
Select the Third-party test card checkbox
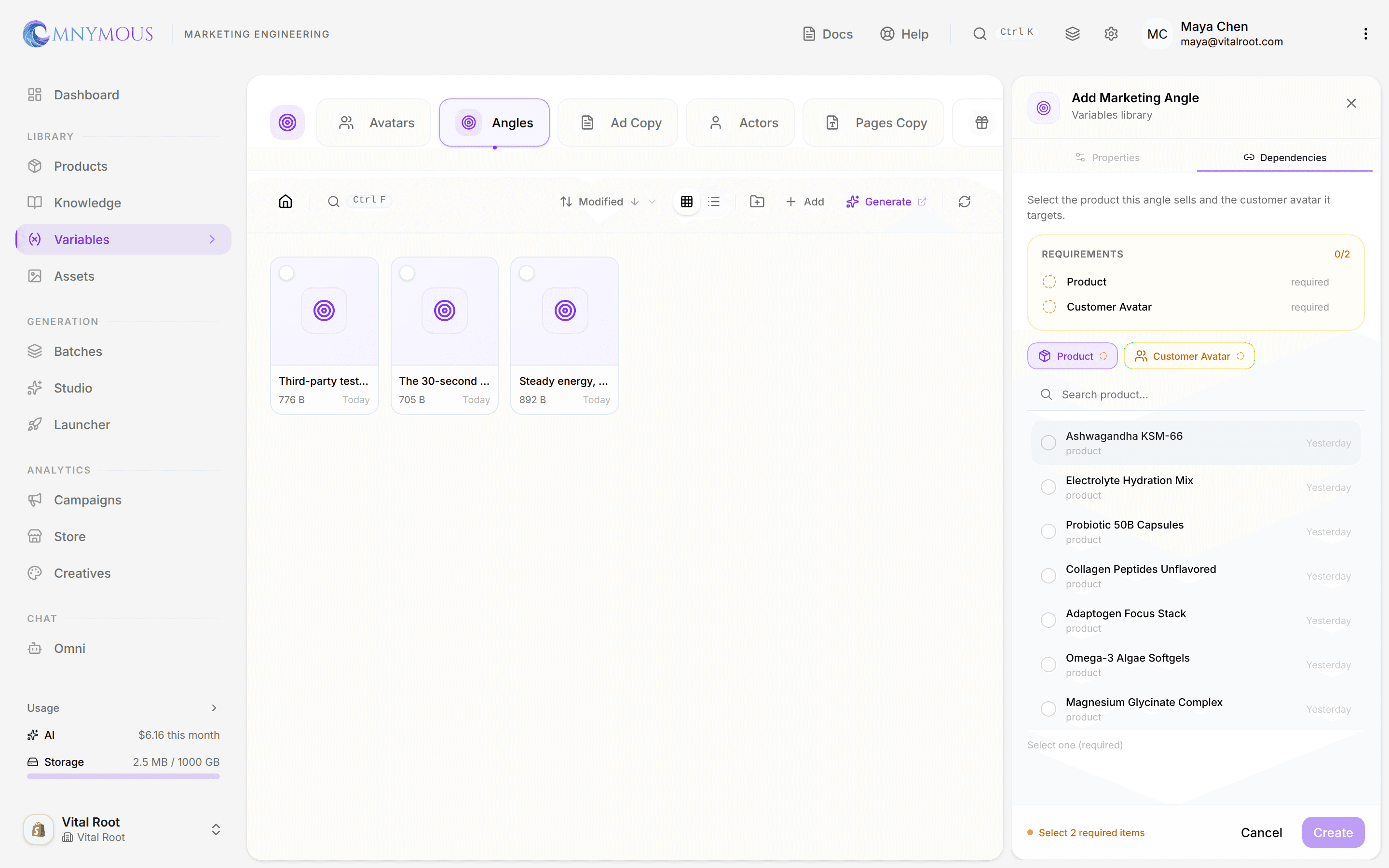[286, 273]
